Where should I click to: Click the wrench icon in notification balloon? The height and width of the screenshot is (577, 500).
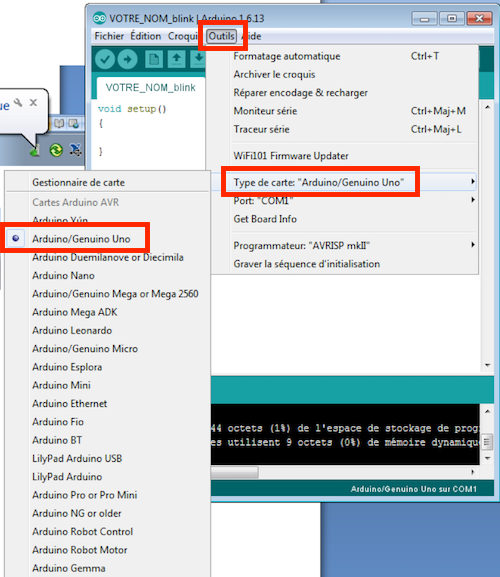pyautogui.click(x=18, y=103)
